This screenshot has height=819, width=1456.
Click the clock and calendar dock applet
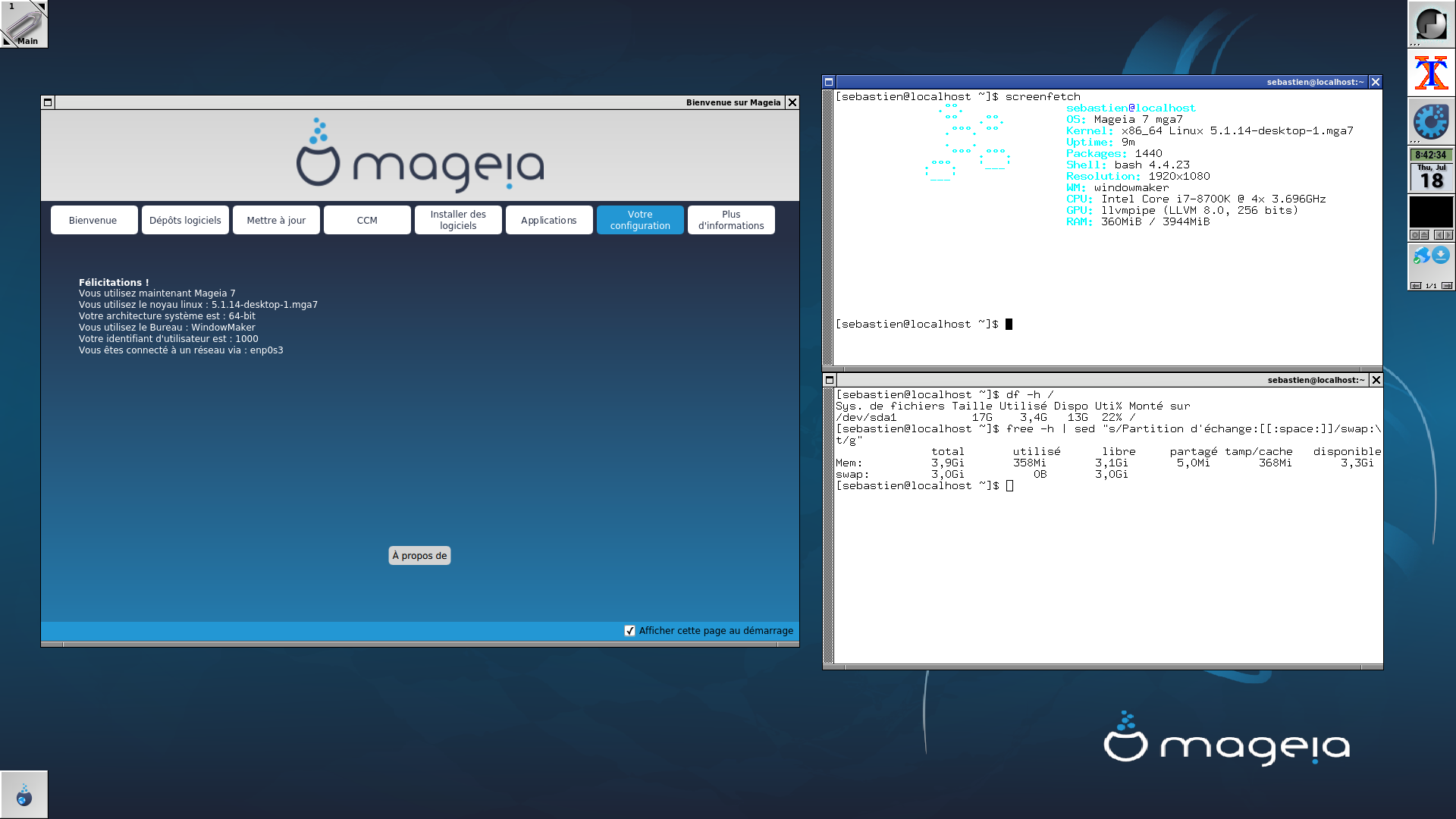[x=1432, y=170]
